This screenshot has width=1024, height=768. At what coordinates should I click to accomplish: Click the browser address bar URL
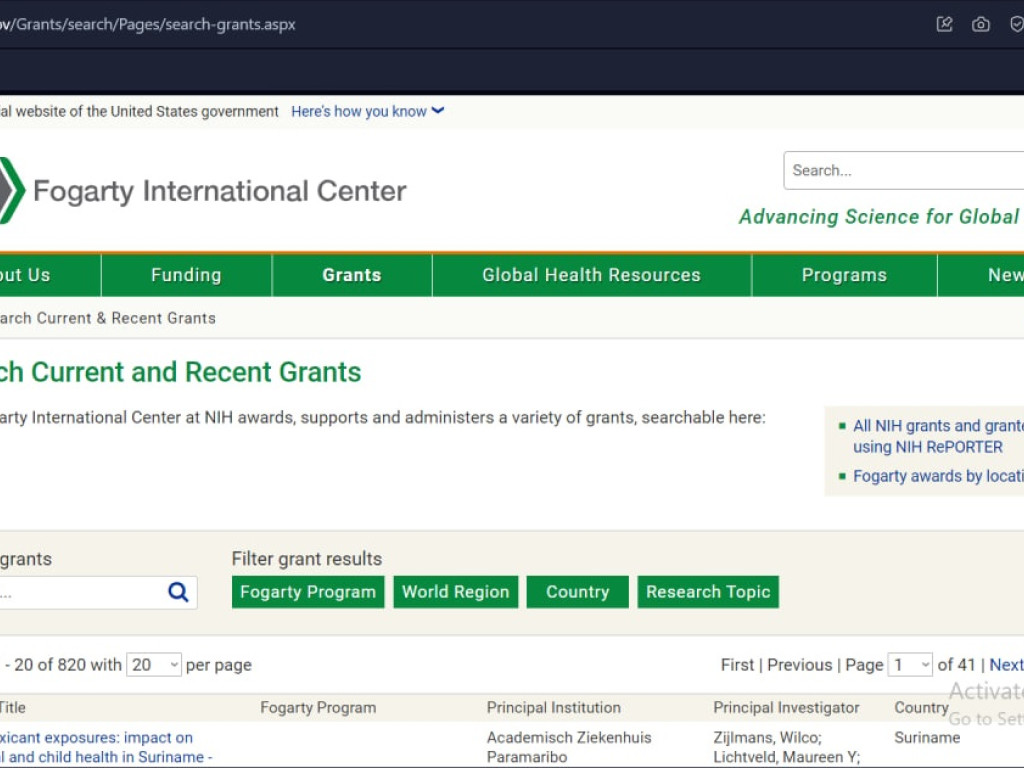tap(148, 24)
